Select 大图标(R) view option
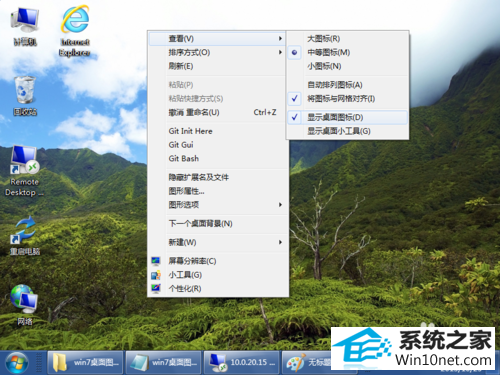Image resolution: width=500 pixels, height=375 pixels. coord(347,39)
